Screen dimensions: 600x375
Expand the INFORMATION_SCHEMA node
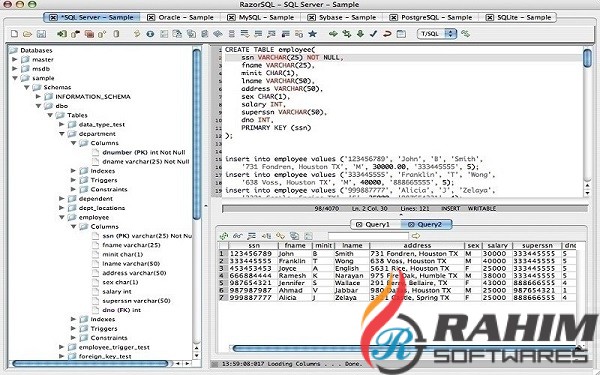click(38, 96)
